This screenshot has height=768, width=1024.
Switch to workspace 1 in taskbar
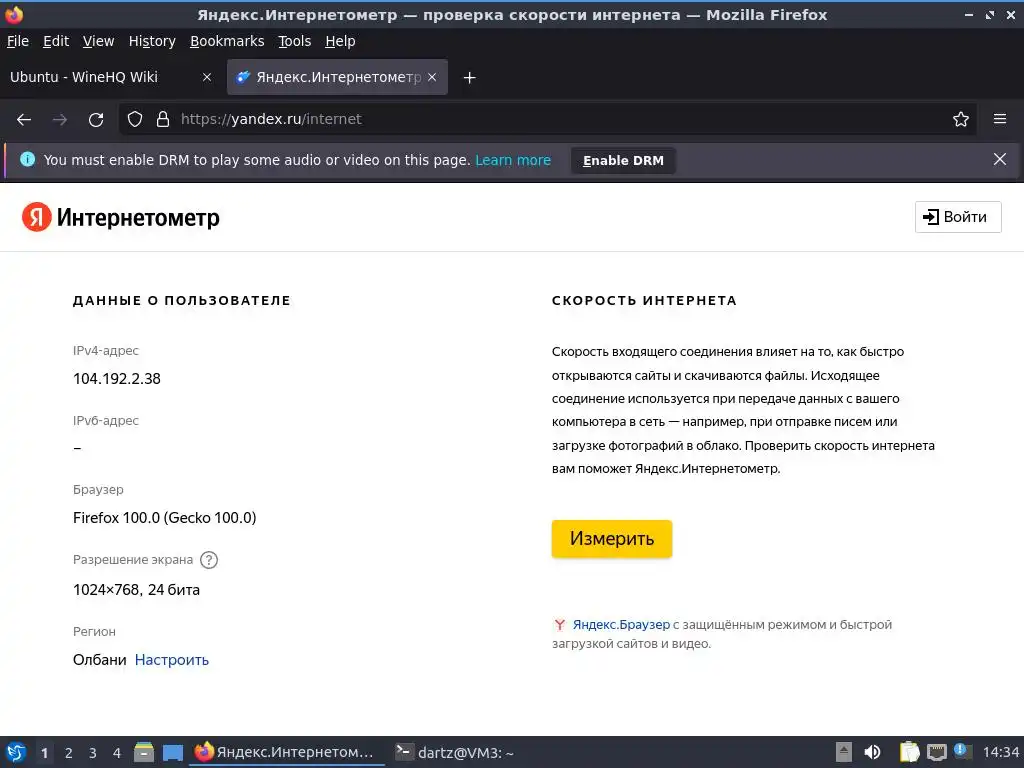[44, 753]
